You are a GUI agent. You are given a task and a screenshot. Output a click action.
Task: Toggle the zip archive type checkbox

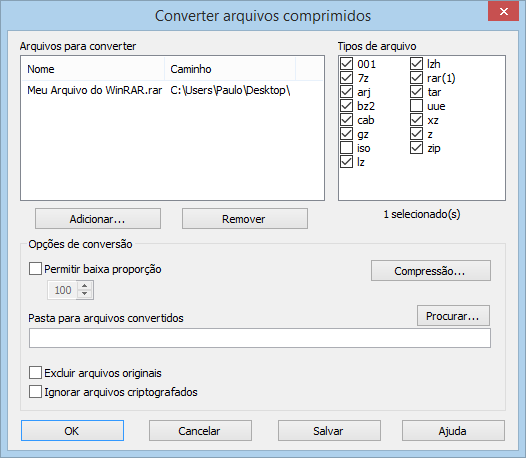(x=416, y=148)
